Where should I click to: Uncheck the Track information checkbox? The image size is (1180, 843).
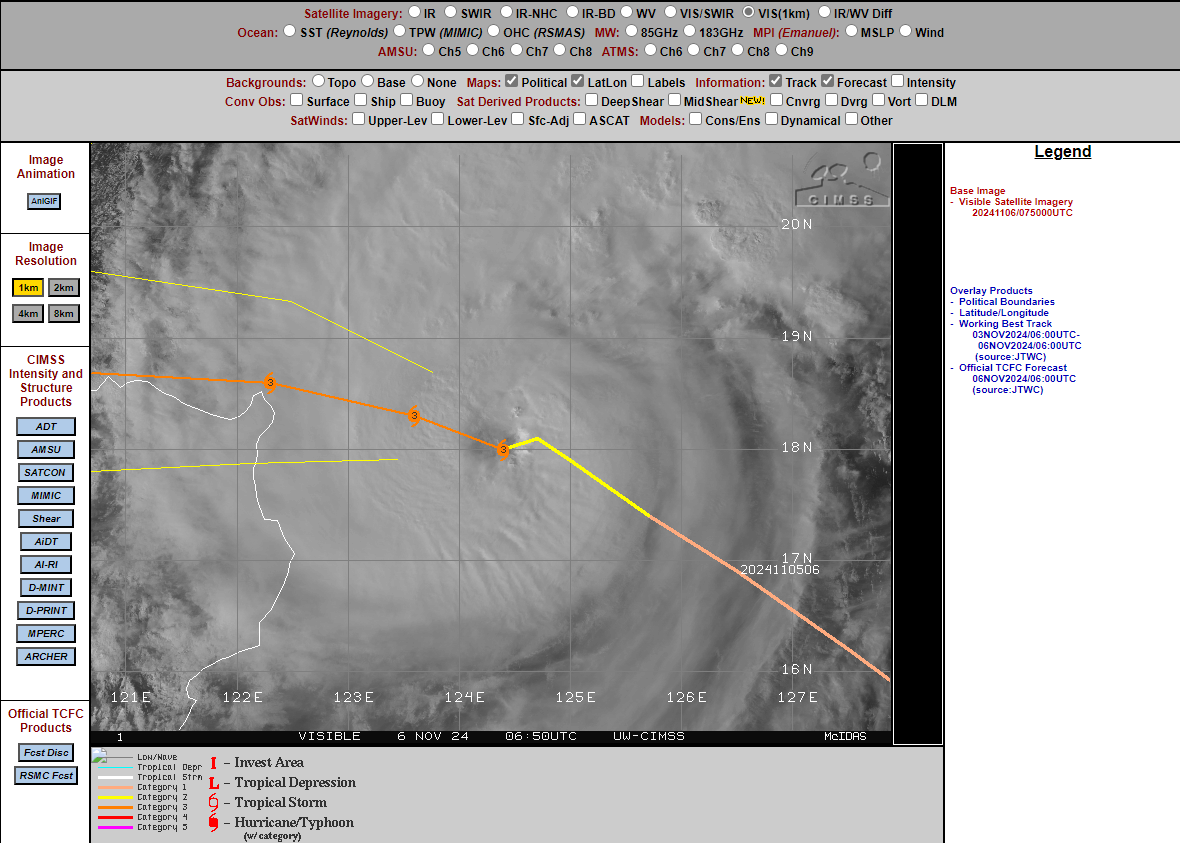pyautogui.click(x=776, y=81)
